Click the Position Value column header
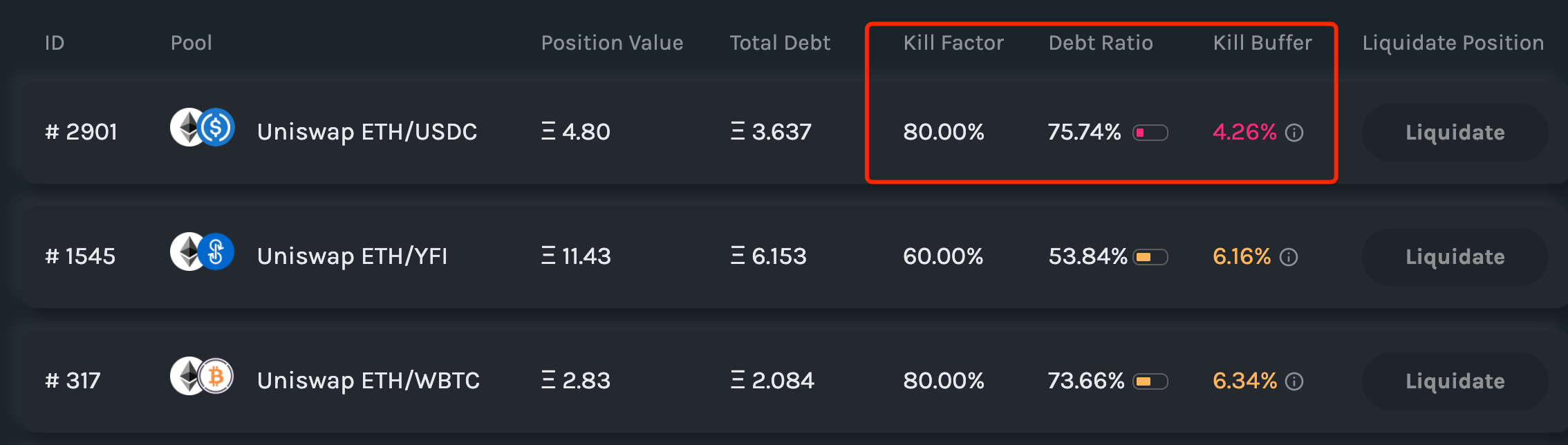Viewport: 1568px width, 445px height. coord(612,43)
